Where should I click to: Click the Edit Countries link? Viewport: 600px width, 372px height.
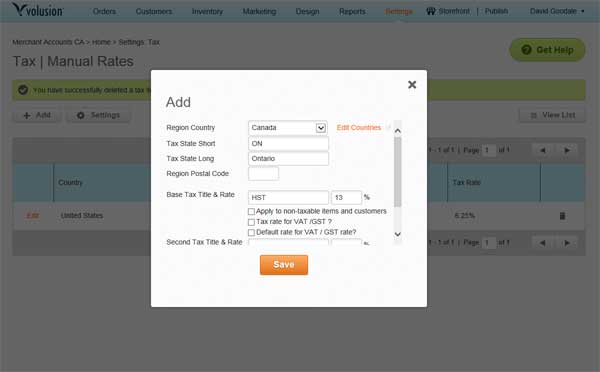click(359, 127)
